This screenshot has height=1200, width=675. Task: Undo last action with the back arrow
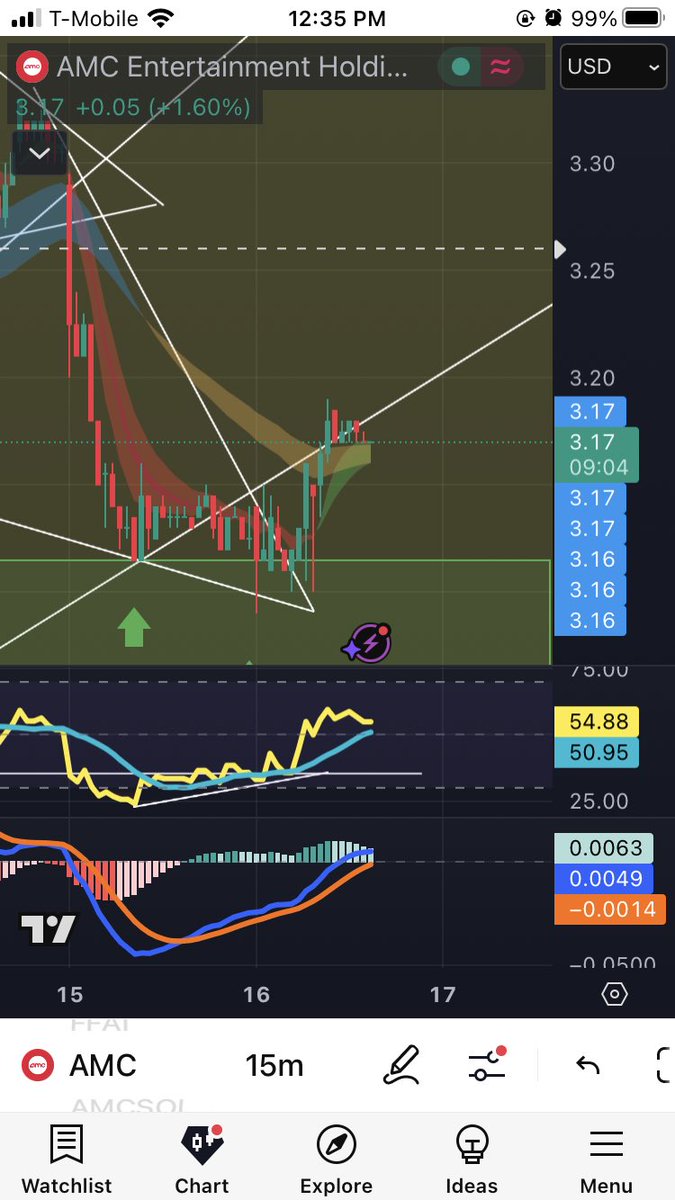[588, 1066]
